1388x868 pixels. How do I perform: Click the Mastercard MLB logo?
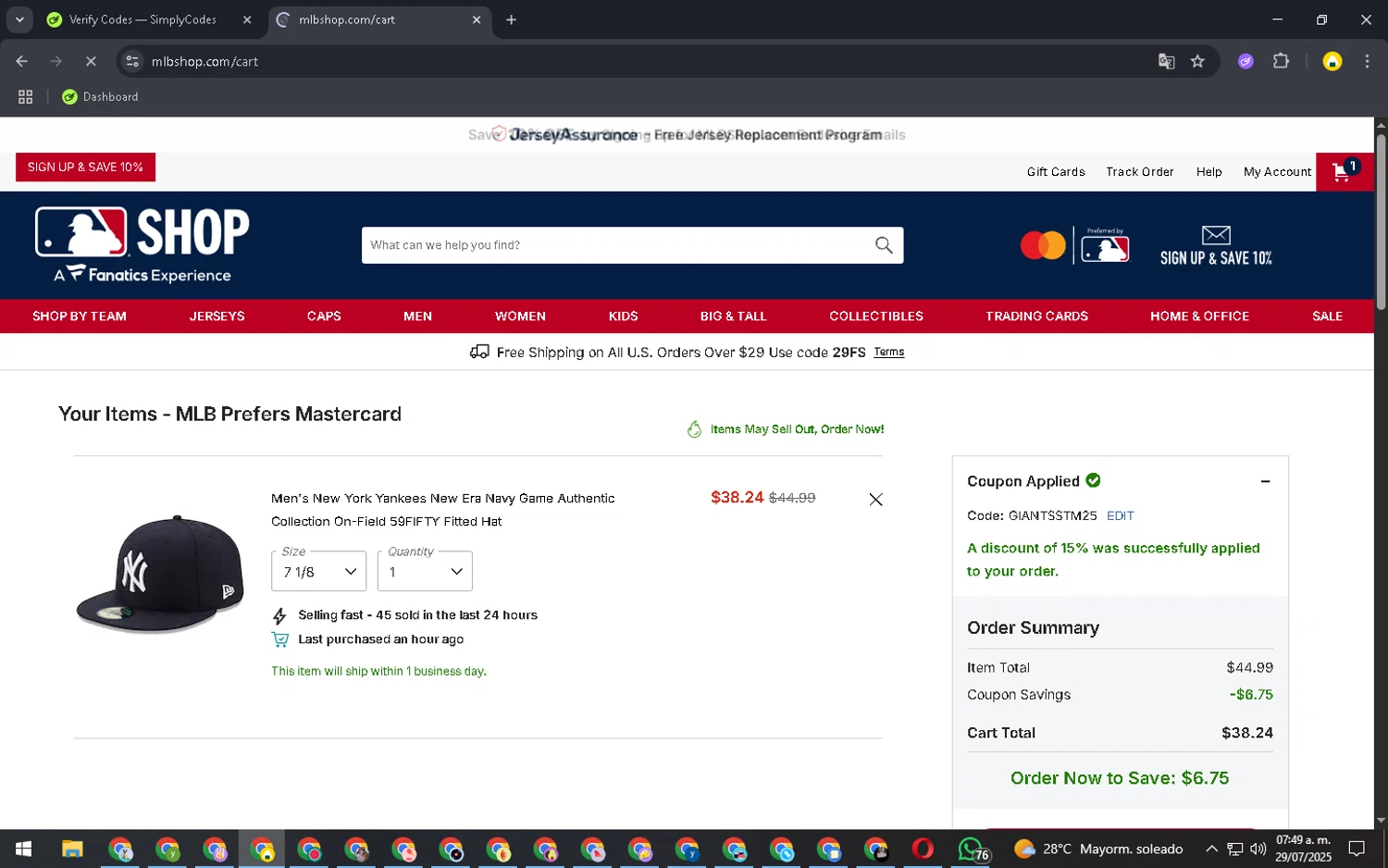coord(1074,245)
